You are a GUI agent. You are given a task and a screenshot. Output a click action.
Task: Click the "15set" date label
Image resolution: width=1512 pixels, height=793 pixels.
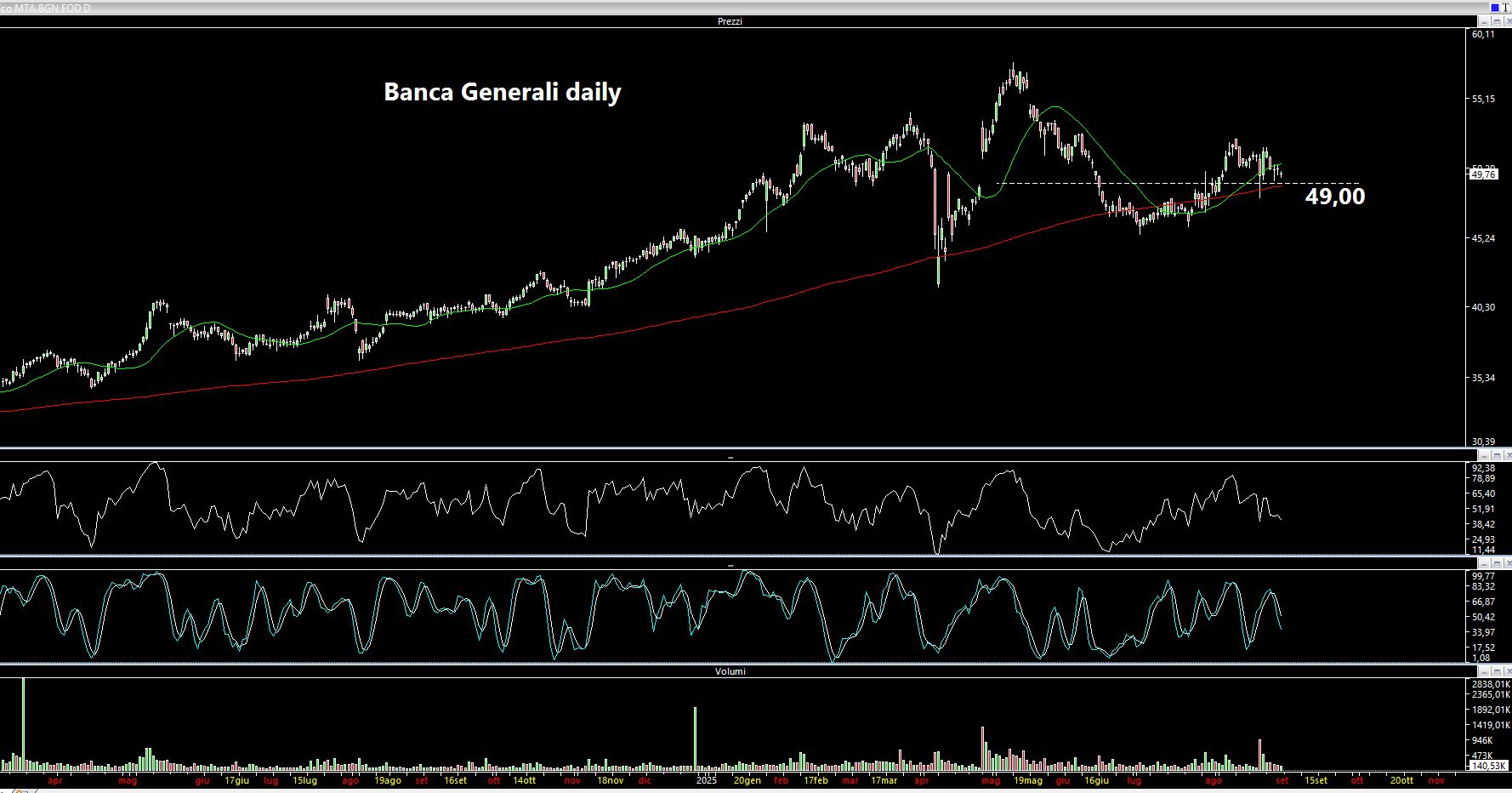point(1316,780)
